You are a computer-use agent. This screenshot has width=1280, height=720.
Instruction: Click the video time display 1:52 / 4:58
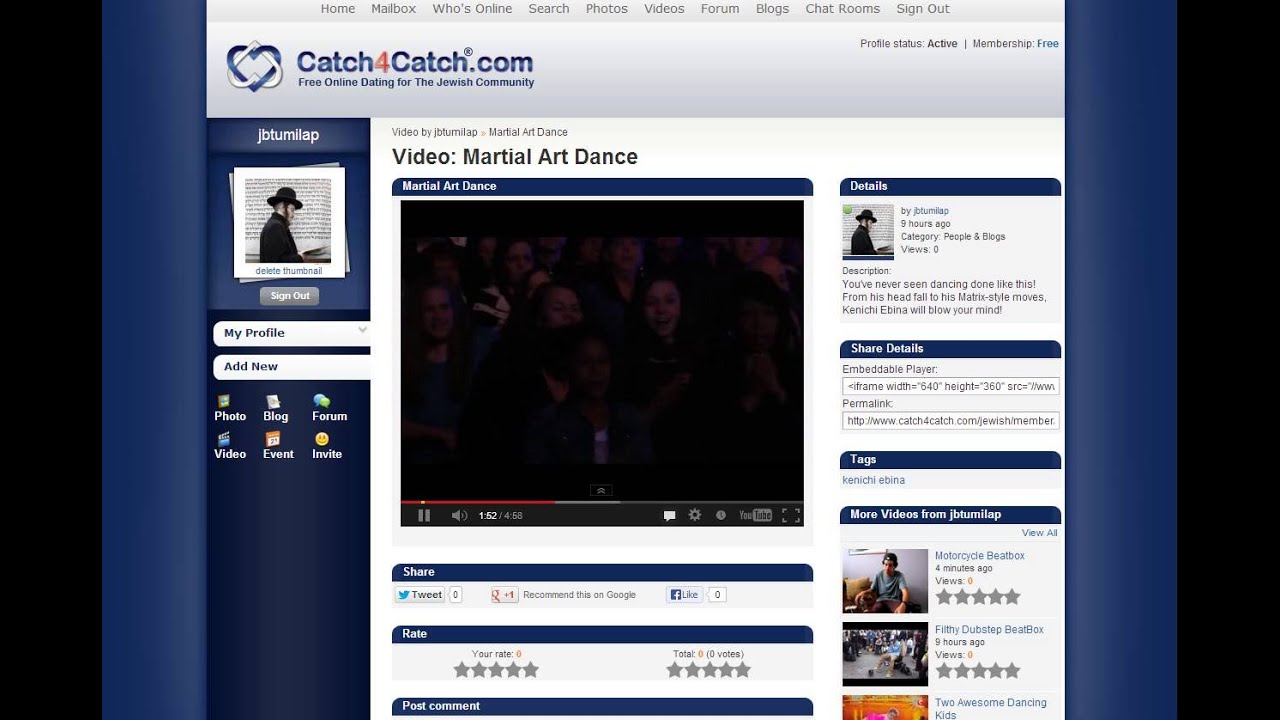coord(500,516)
